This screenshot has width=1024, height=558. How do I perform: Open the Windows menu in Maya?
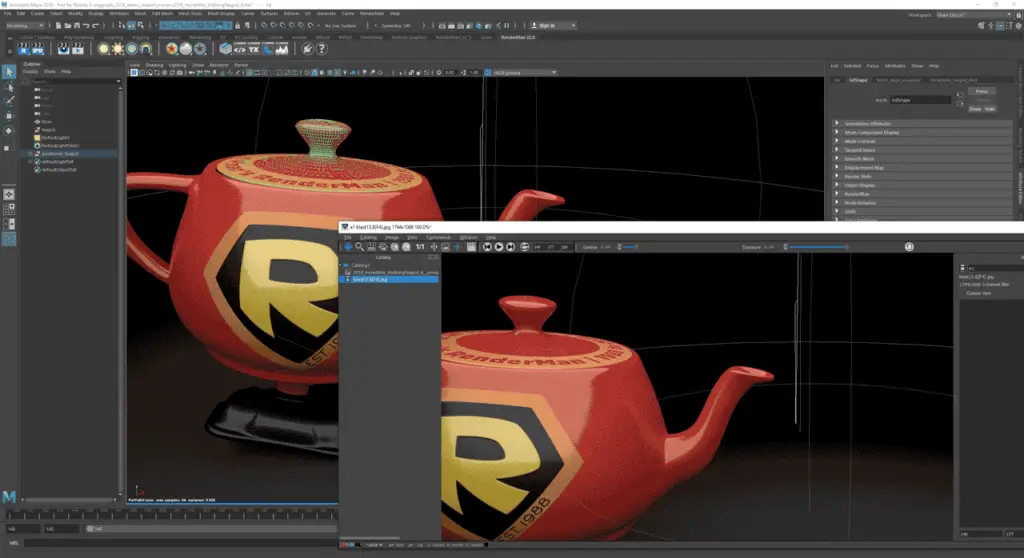[x=119, y=13]
